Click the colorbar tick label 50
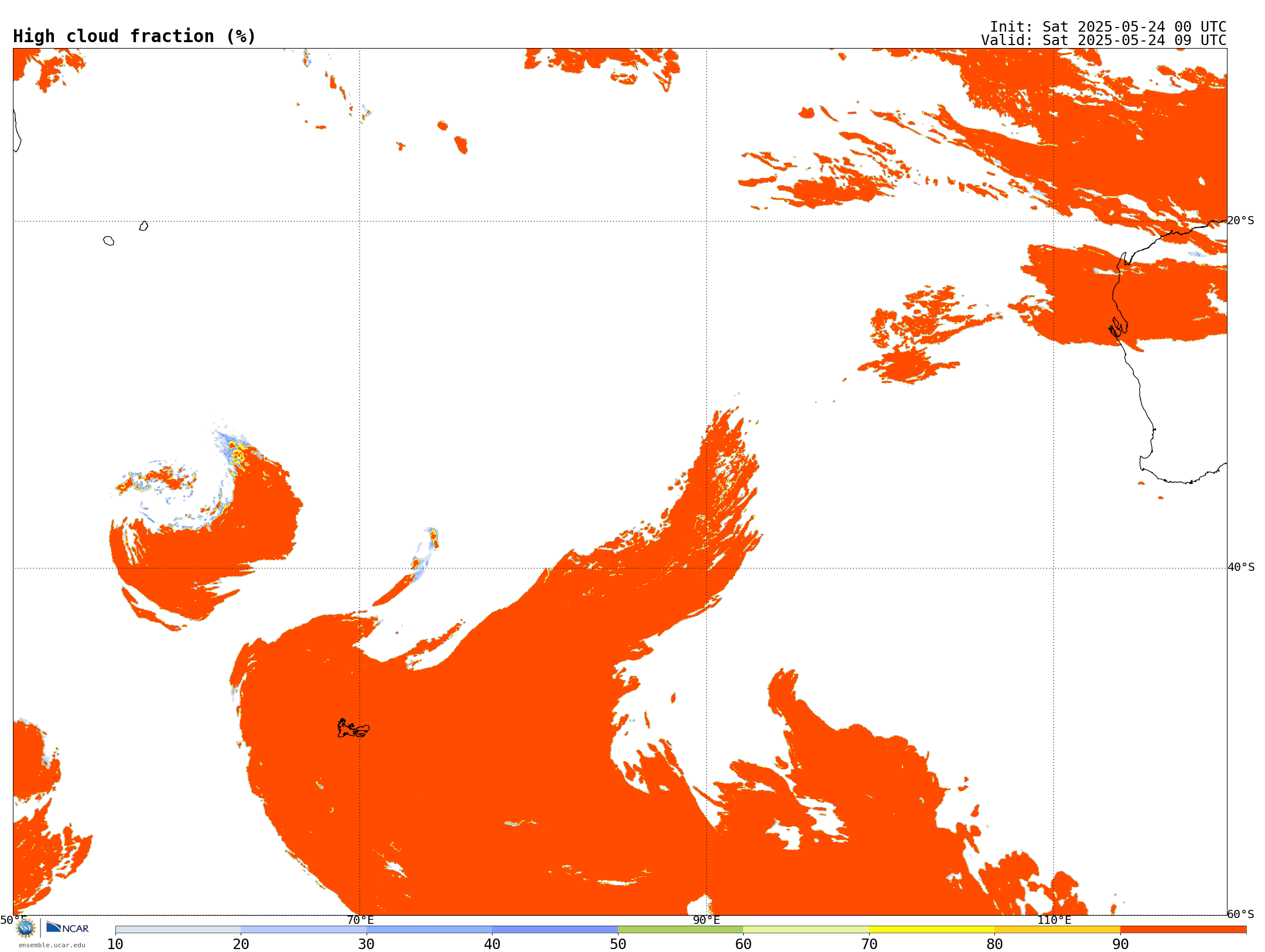1265x952 pixels. 618,944
